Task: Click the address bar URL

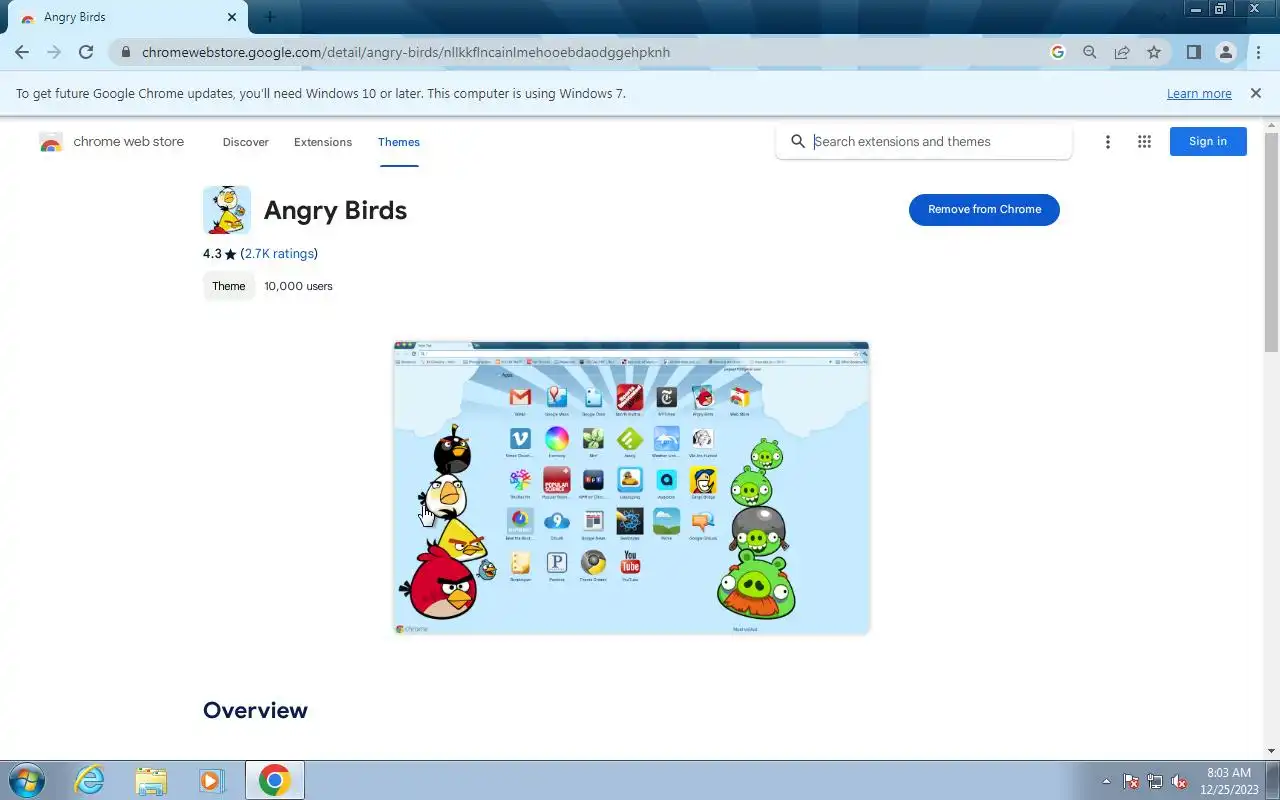Action: coord(405,52)
